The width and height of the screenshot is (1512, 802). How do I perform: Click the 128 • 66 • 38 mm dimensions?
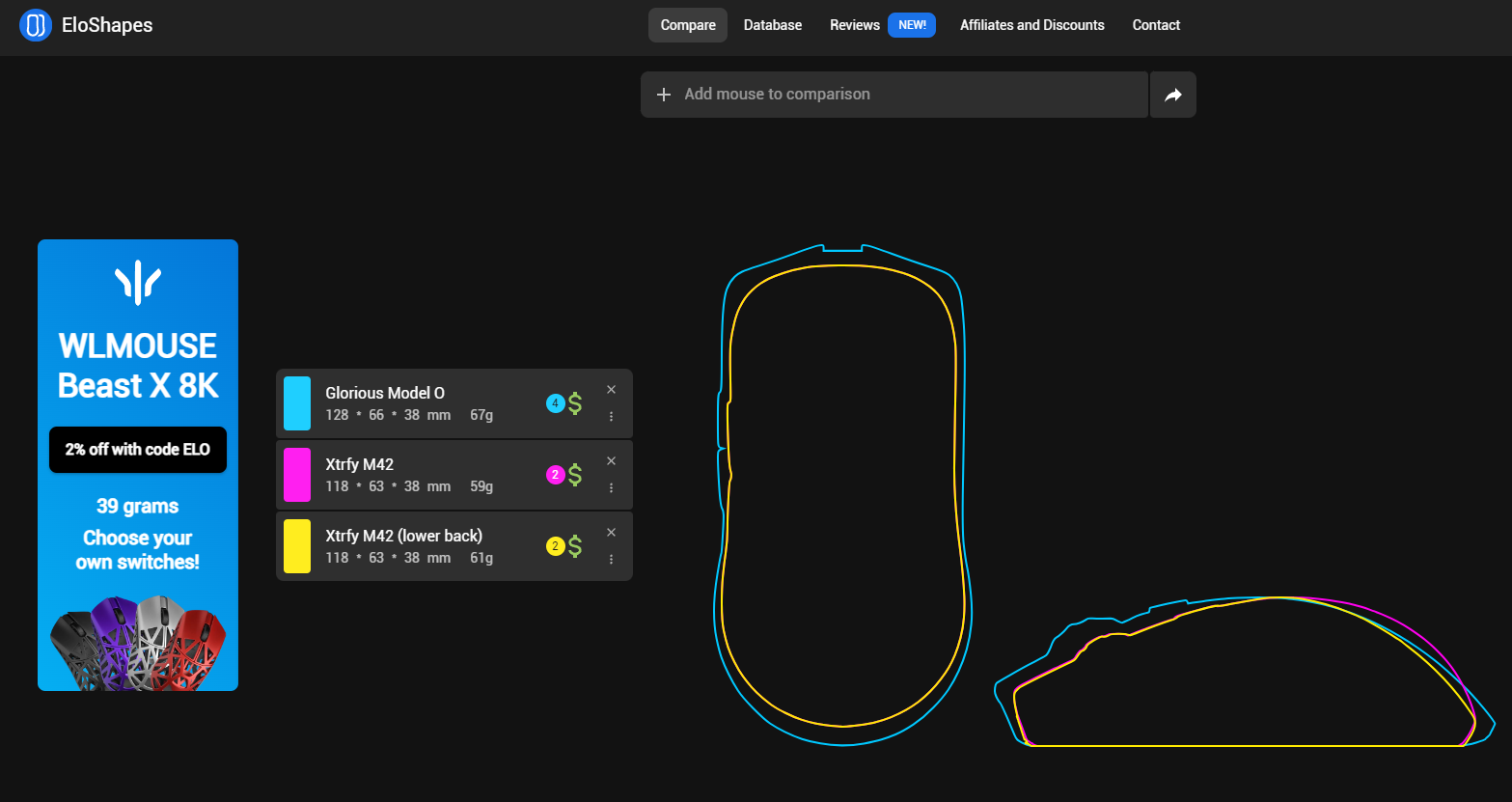(x=388, y=415)
